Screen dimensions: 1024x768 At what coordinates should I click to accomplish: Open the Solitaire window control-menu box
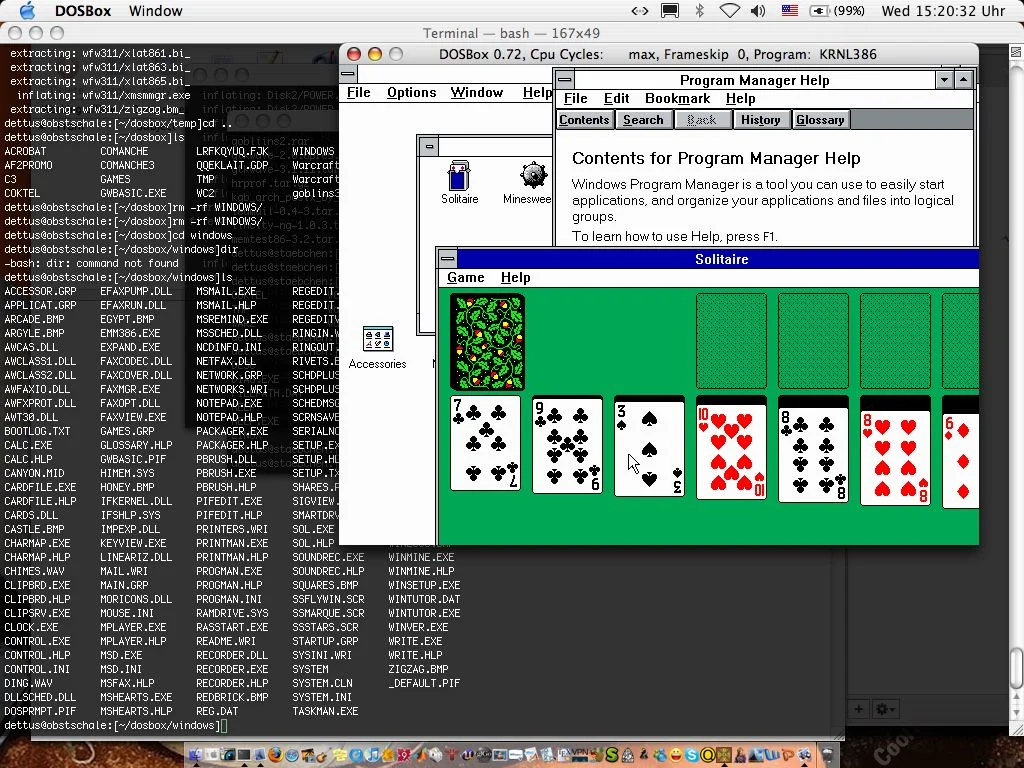coord(447,259)
